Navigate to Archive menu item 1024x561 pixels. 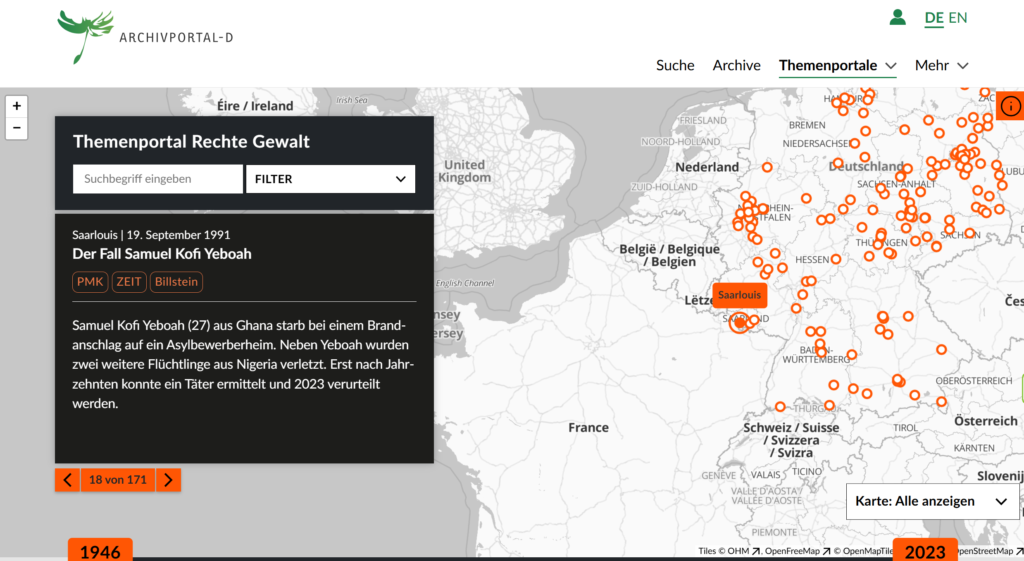(736, 65)
